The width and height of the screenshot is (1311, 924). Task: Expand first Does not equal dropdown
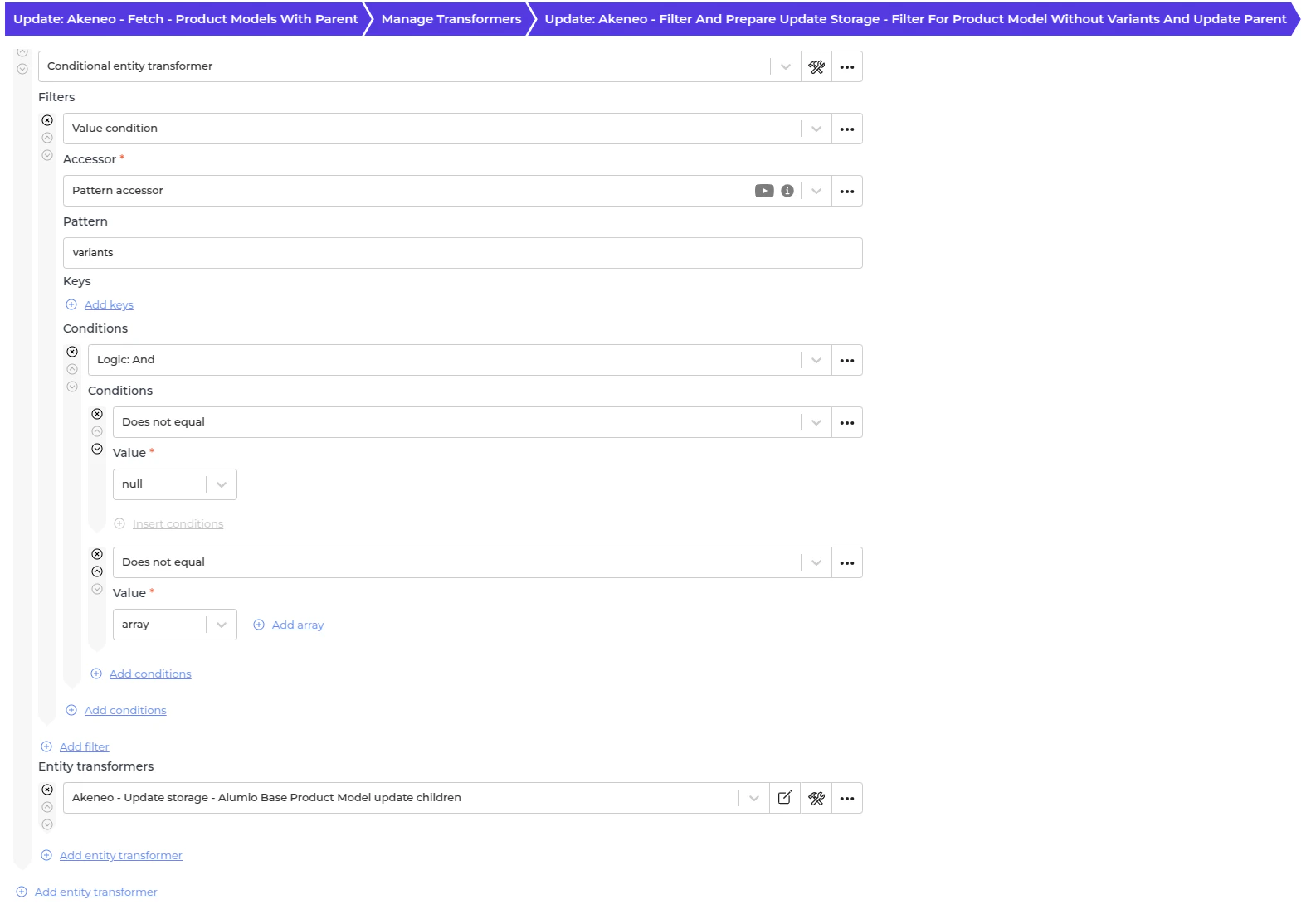pos(816,422)
